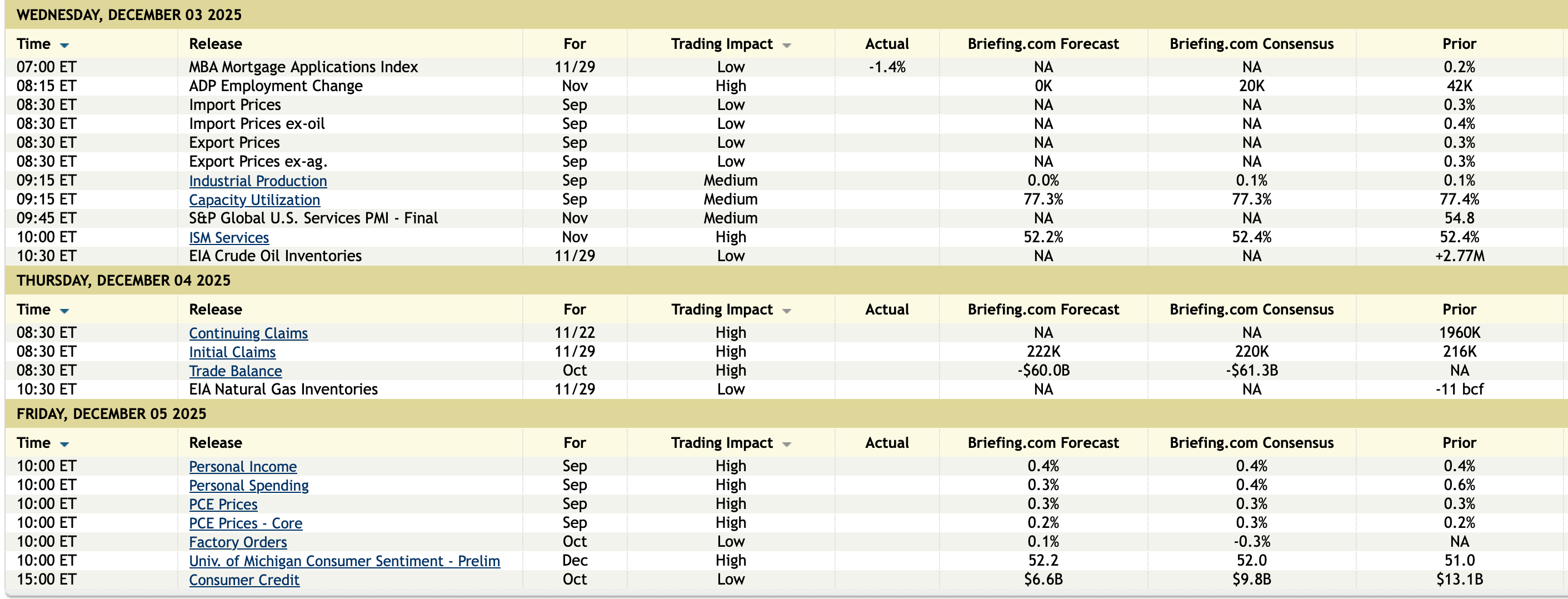Open the Capacity Utilization link
The image size is (1568, 599).
(x=254, y=199)
